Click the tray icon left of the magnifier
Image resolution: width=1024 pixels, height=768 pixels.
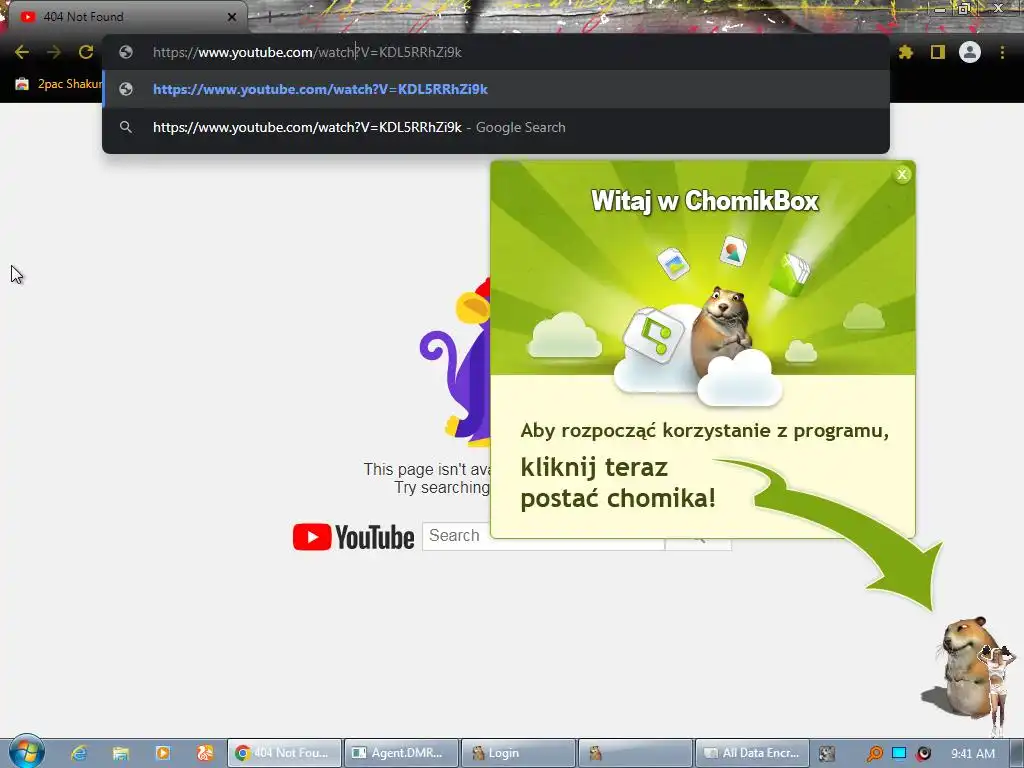coord(827,754)
